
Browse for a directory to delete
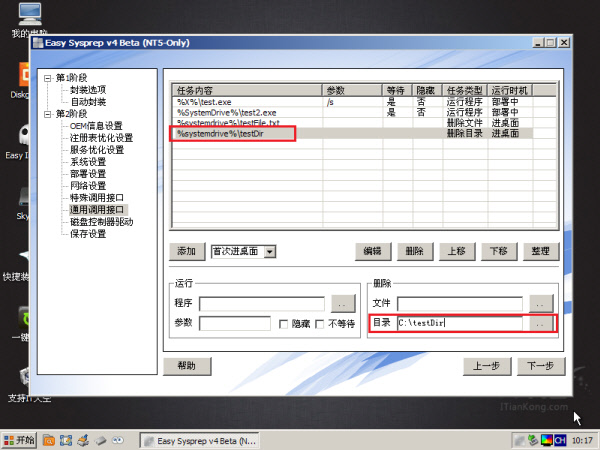541,324
